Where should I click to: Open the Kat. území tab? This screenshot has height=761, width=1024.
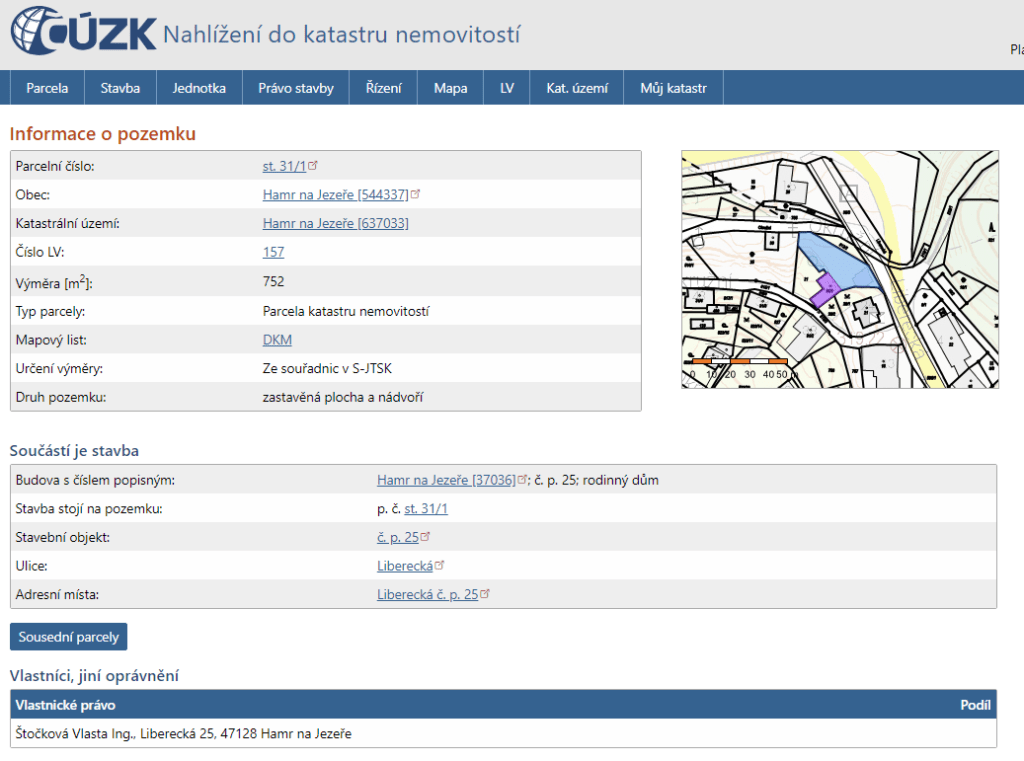click(x=577, y=88)
